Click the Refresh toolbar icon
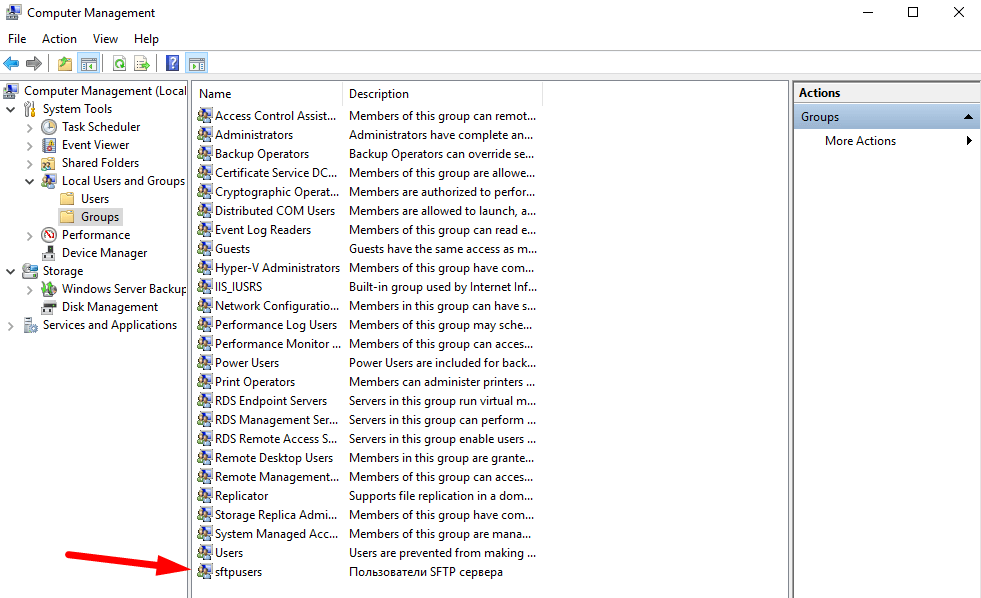The height and width of the screenshot is (598, 981). 119,63
